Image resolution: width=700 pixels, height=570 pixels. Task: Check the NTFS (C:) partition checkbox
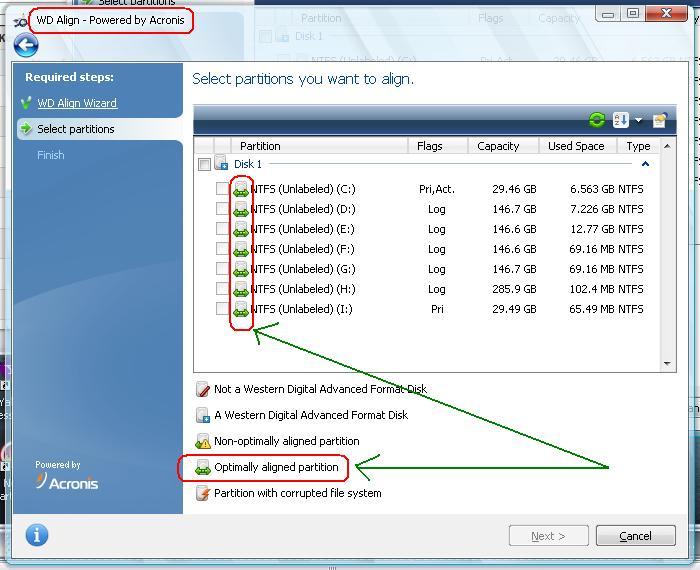[x=222, y=188]
